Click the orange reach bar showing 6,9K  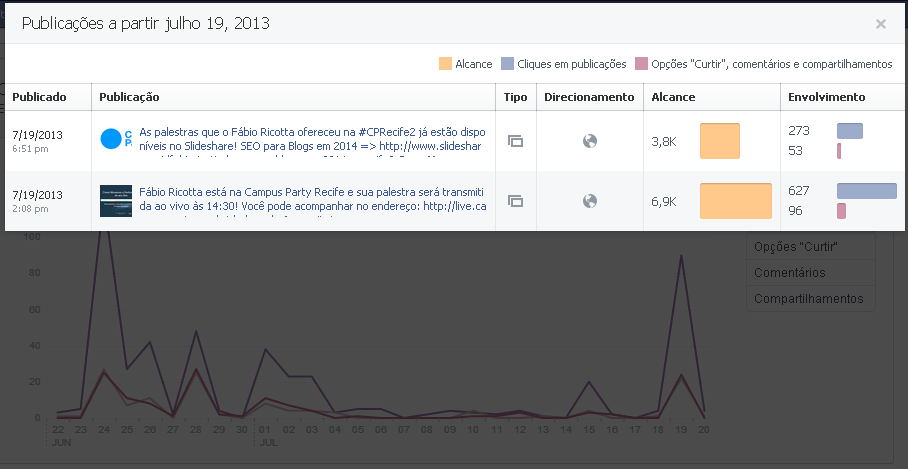(x=735, y=201)
